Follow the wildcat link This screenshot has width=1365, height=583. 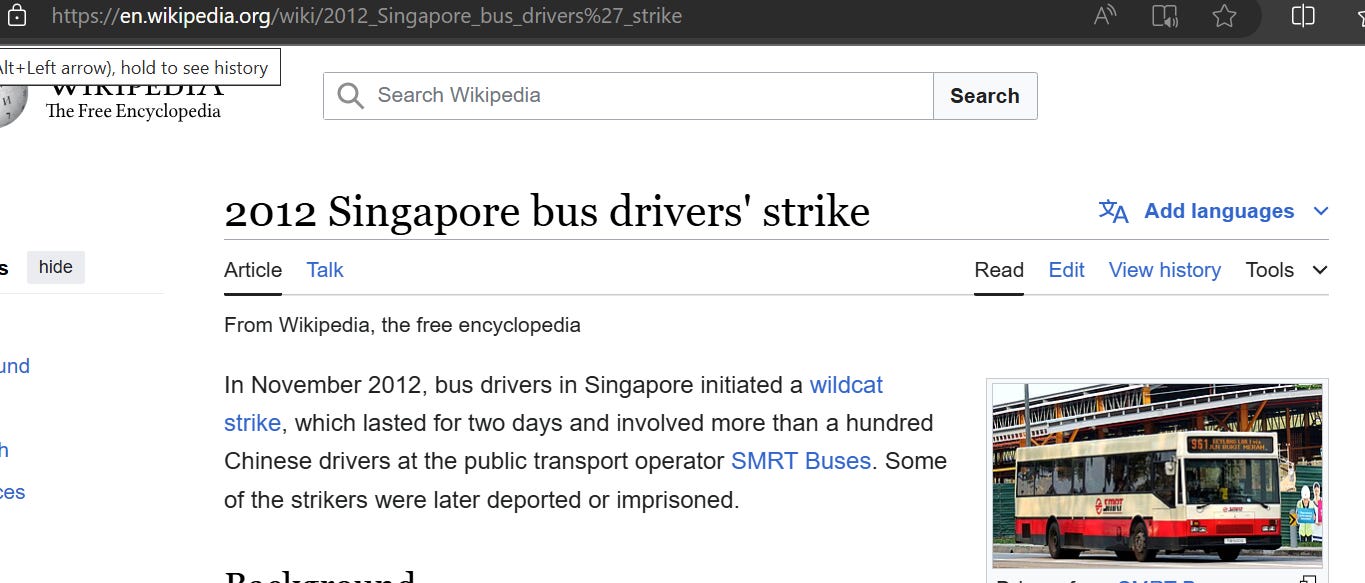[846, 385]
